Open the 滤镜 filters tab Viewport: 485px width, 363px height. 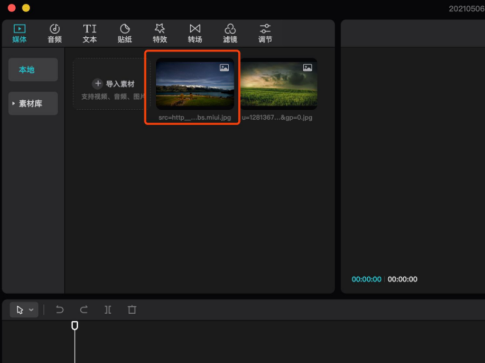pyautogui.click(x=230, y=33)
